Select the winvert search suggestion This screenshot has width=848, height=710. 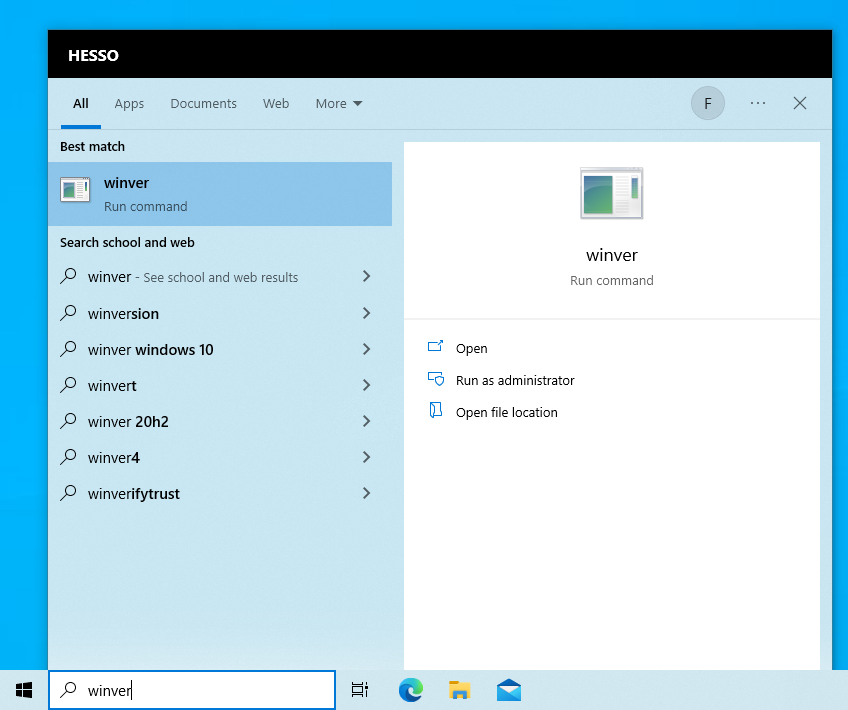tap(220, 385)
